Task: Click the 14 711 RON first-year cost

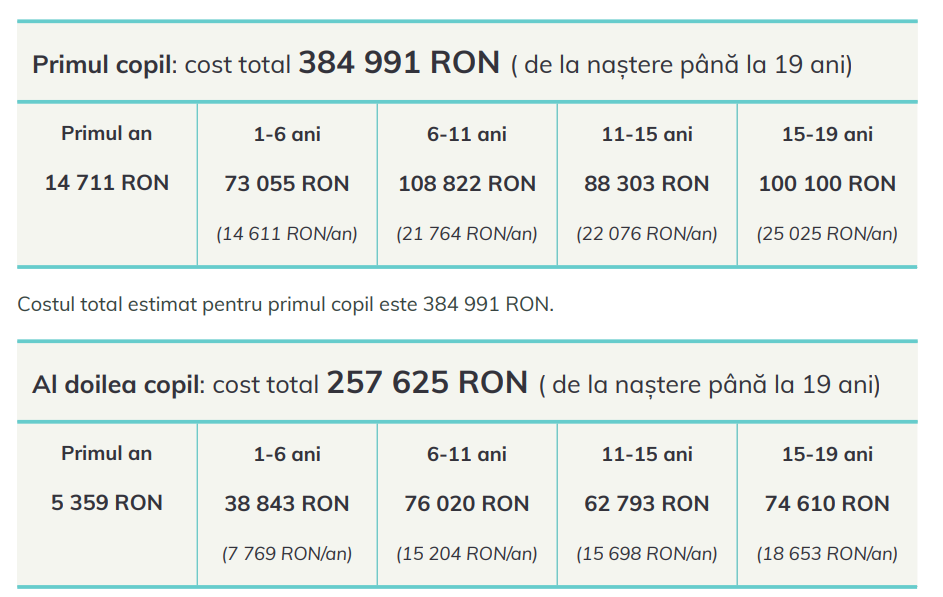Action: pyautogui.click(x=107, y=183)
